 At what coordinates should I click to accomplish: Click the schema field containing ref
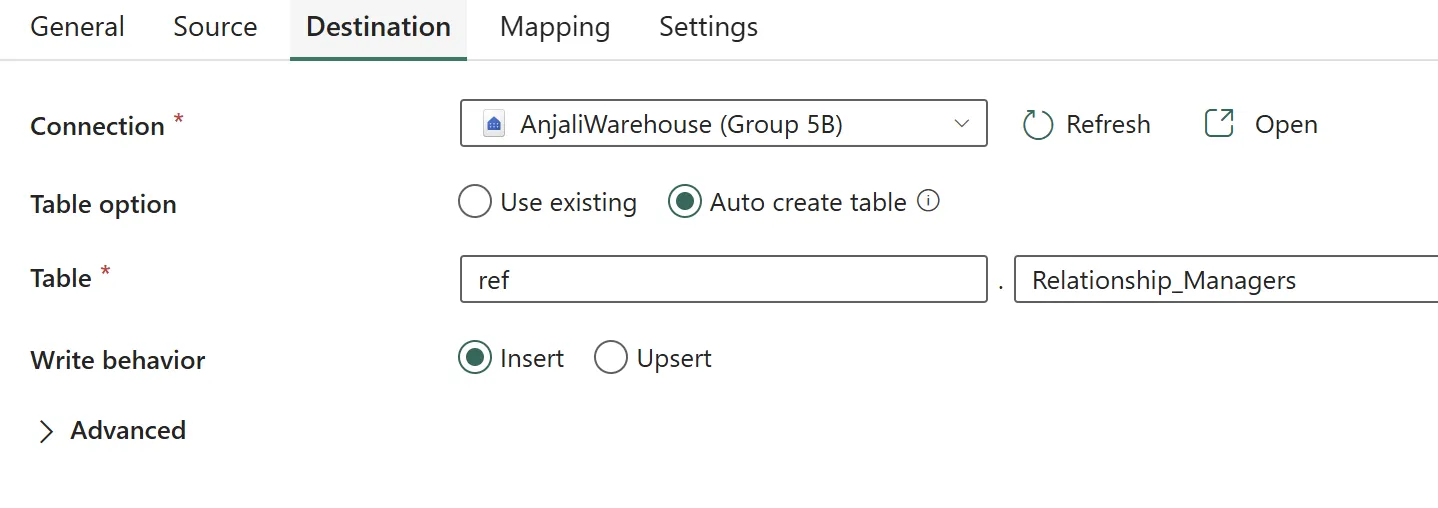coord(723,280)
